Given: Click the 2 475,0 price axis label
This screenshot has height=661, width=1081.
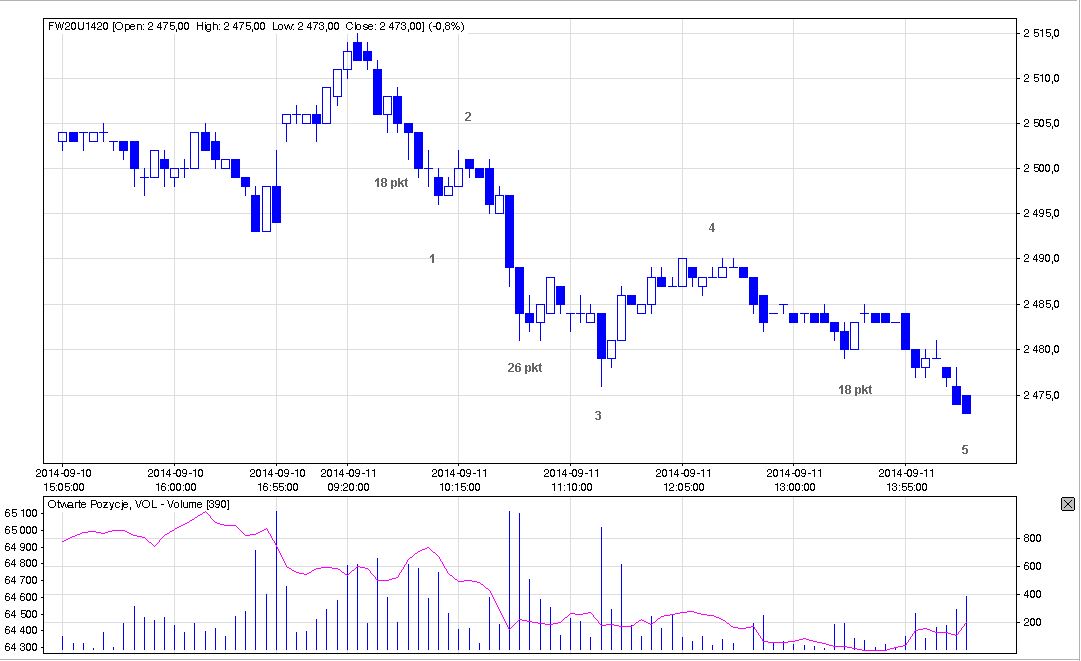Looking at the screenshot, I should [1047, 396].
